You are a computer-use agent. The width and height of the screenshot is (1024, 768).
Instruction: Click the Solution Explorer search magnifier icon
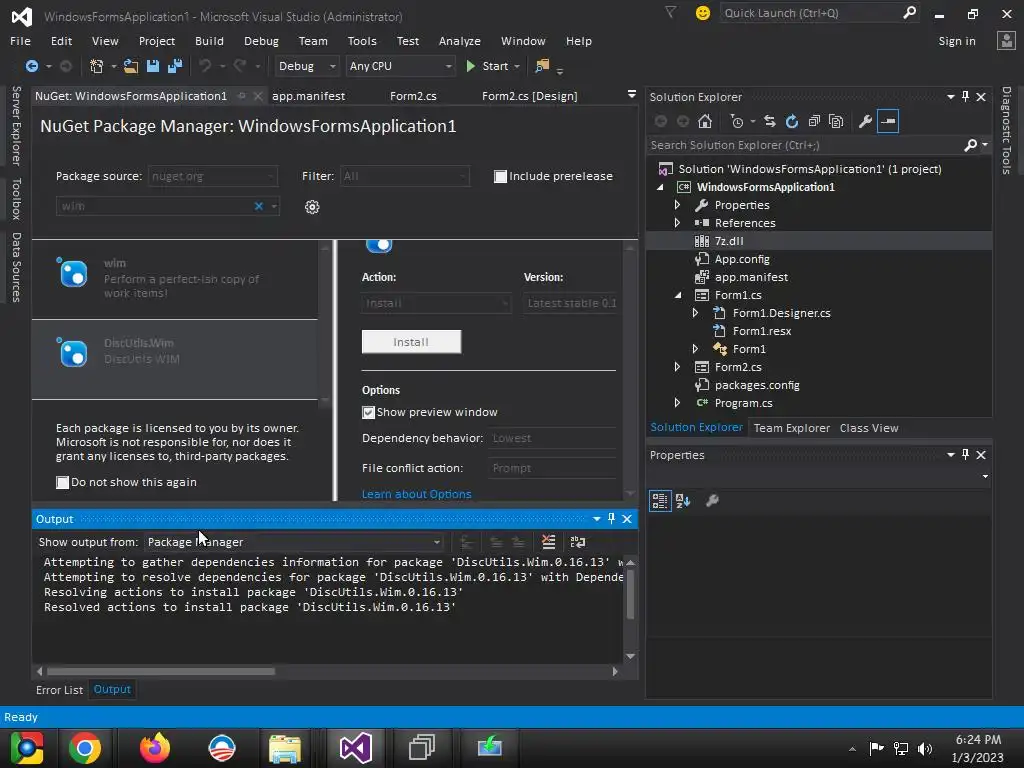pyautogui.click(x=971, y=145)
